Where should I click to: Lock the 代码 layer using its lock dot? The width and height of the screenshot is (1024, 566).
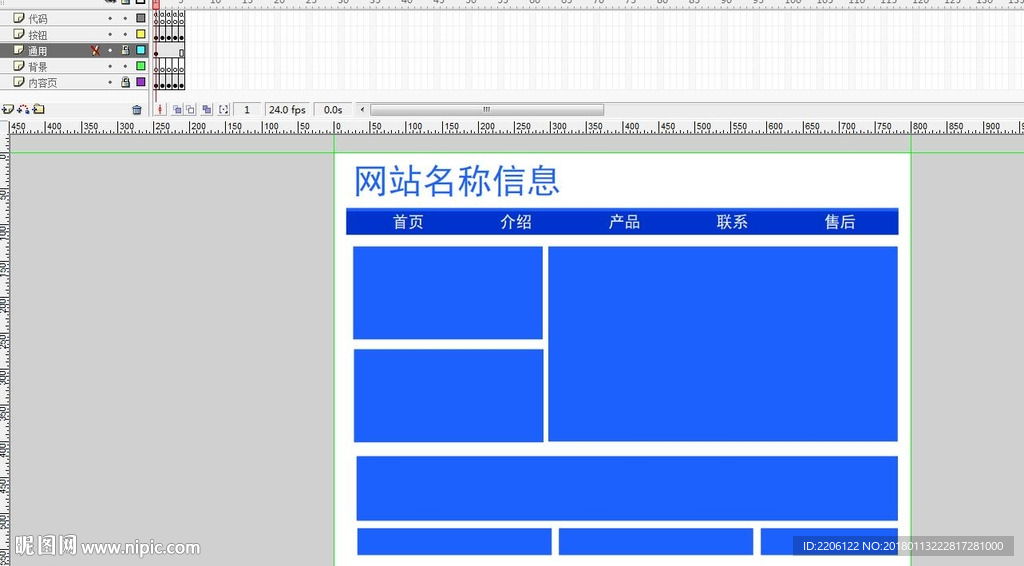click(x=125, y=18)
